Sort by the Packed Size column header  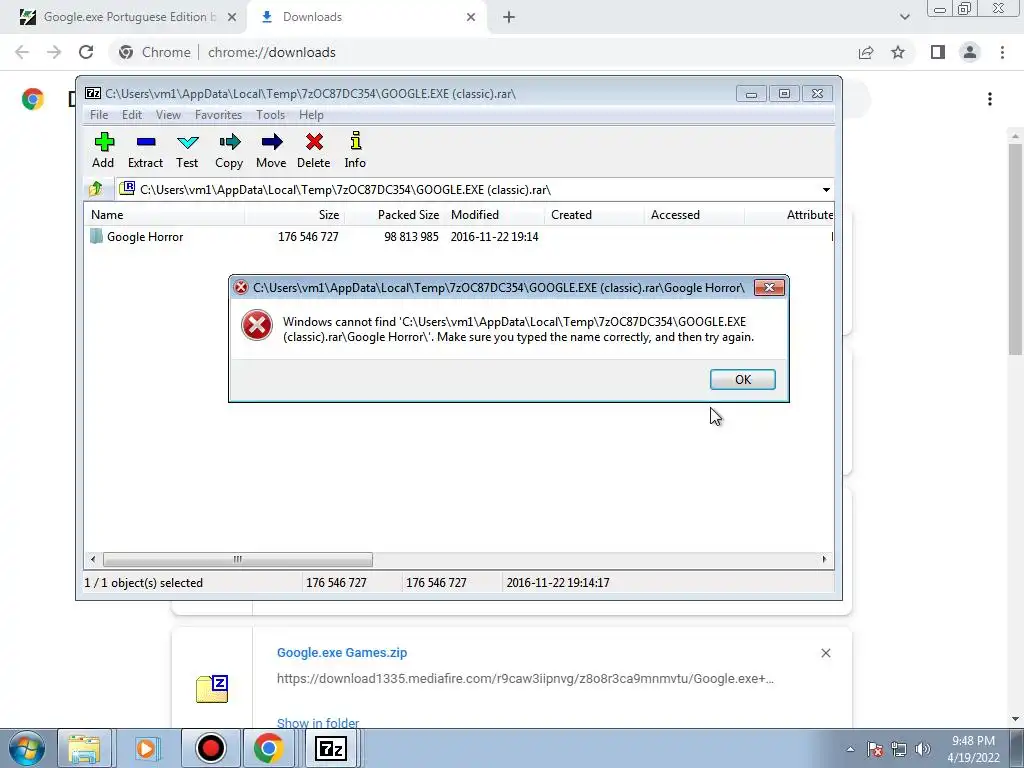tap(394, 215)
